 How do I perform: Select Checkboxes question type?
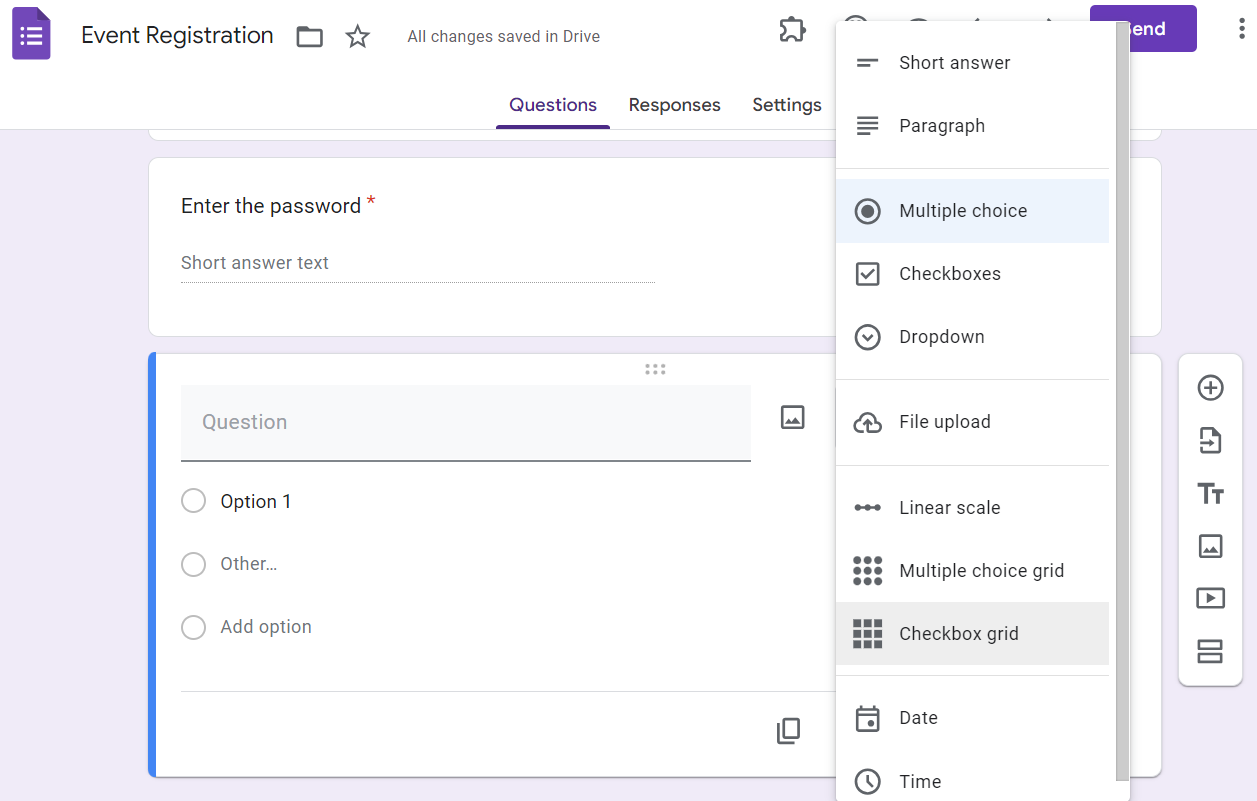[972, 274]
